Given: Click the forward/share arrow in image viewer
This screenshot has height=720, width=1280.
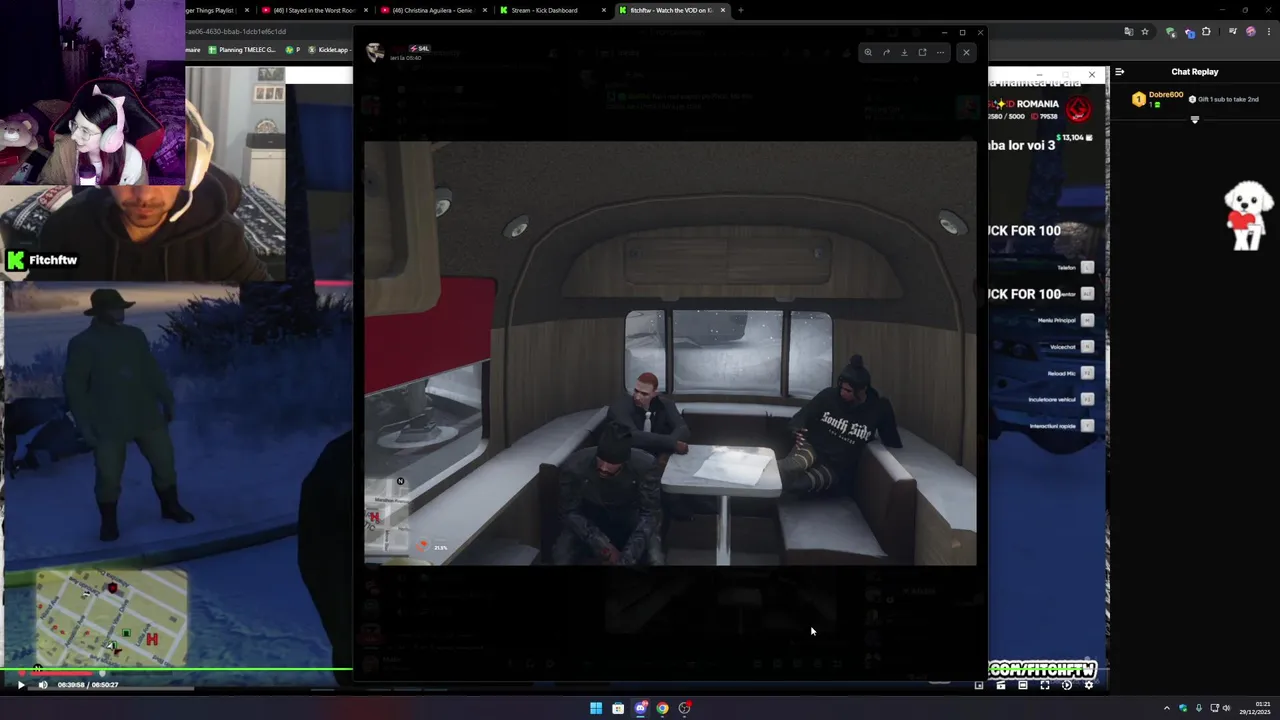Looking at the screenshot, I should 886,52.
